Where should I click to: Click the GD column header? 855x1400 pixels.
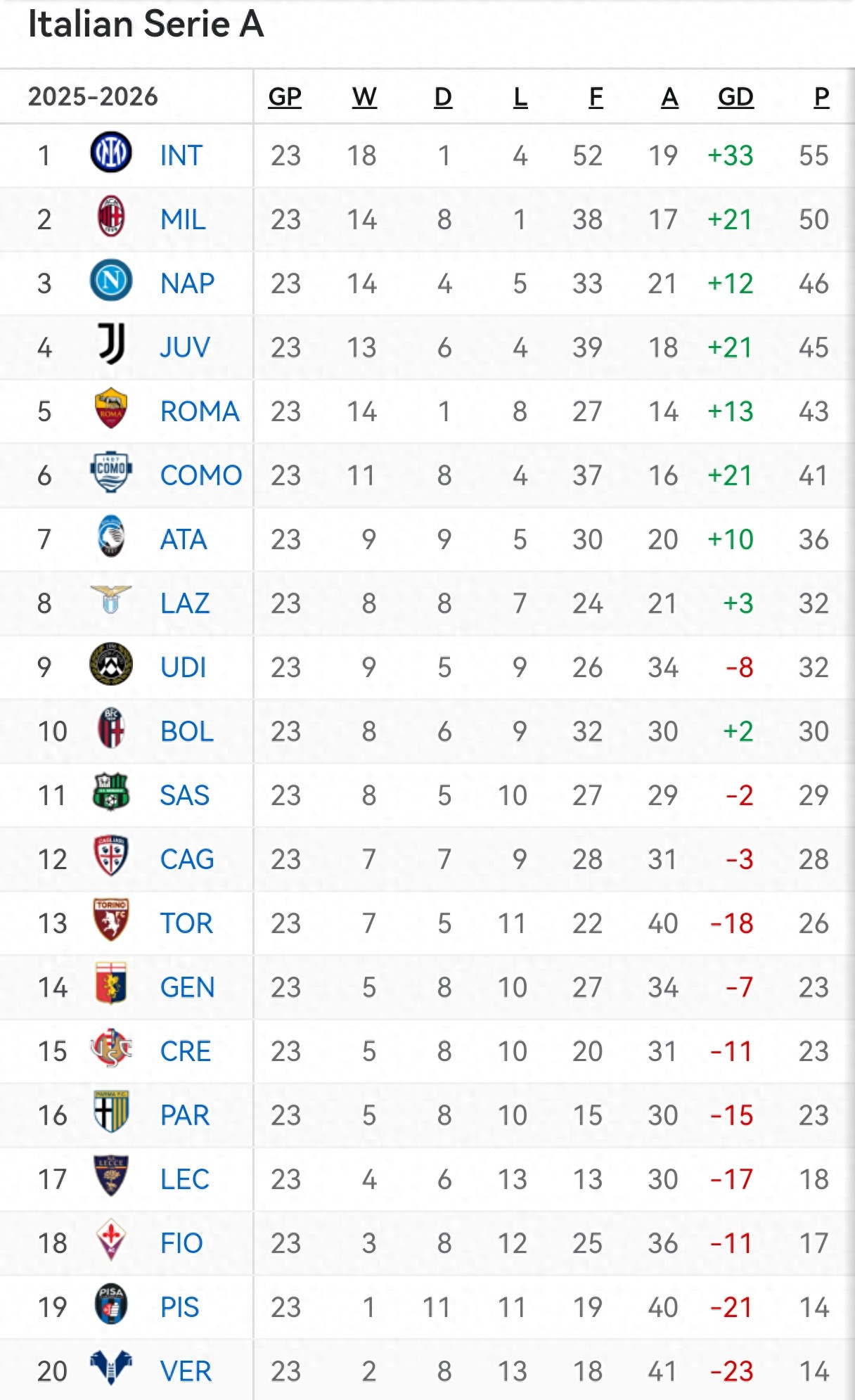point(735,96)
